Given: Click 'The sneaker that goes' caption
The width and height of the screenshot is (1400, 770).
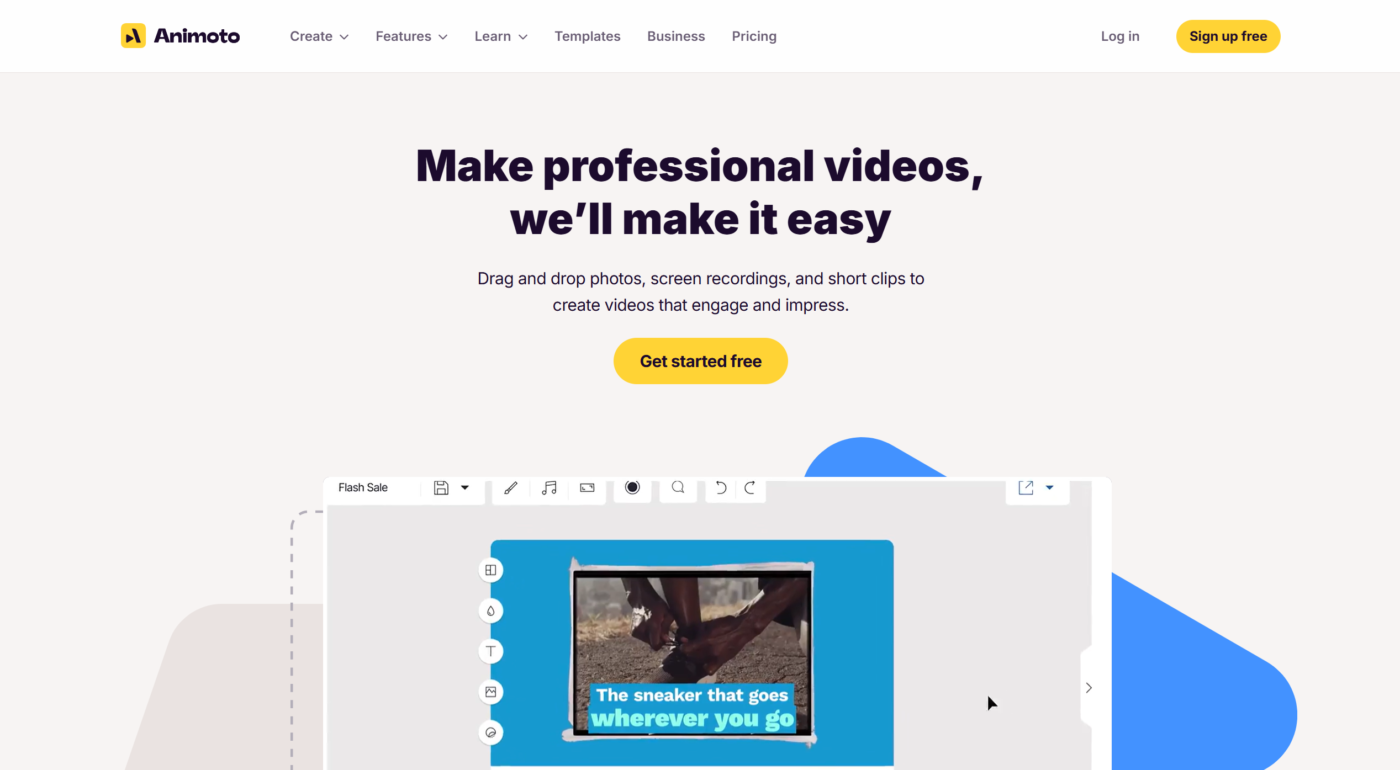Looking at the screenshot, I should point(692,695).
